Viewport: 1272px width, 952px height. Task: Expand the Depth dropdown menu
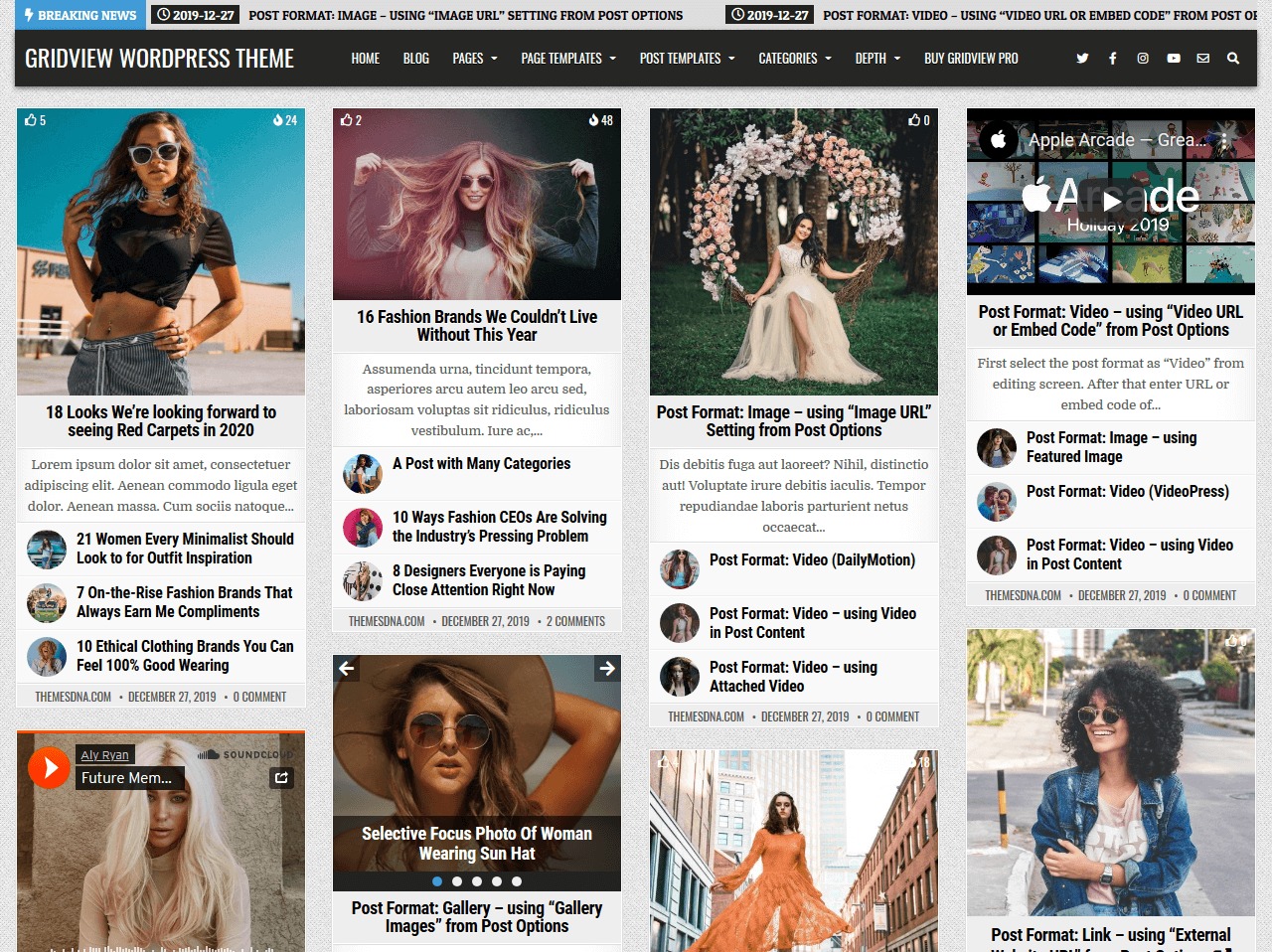coord(877,59)
